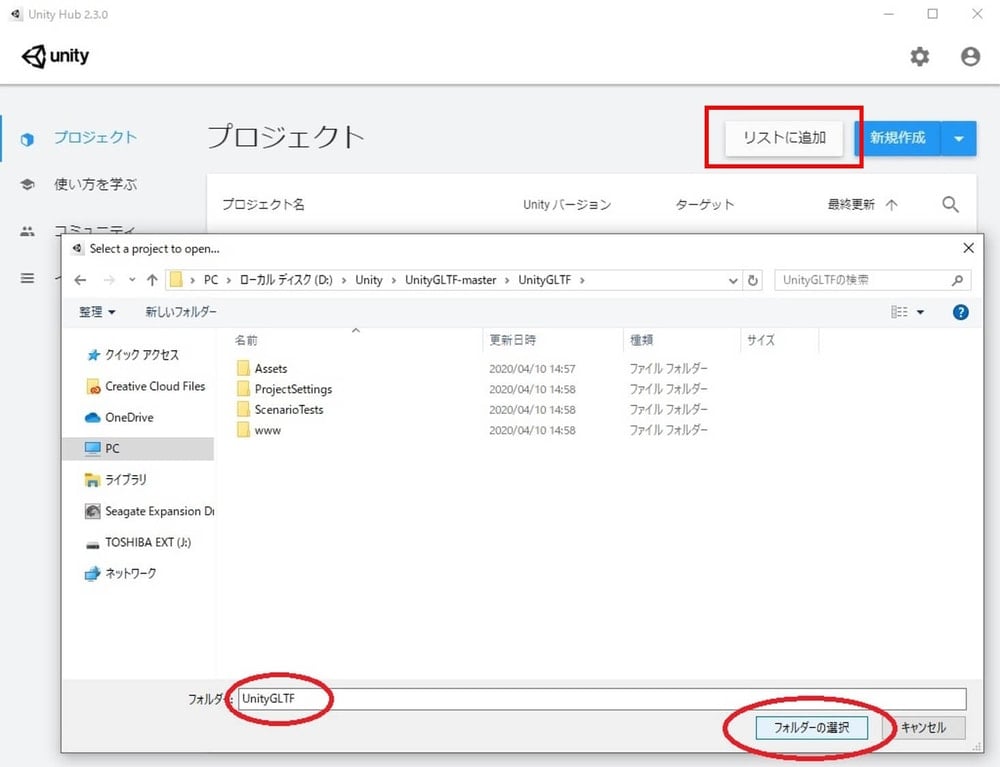Click the キャンセル button
Image resolution: width=1000 pixels, height=767 pixels.
(x=923, y=727)
